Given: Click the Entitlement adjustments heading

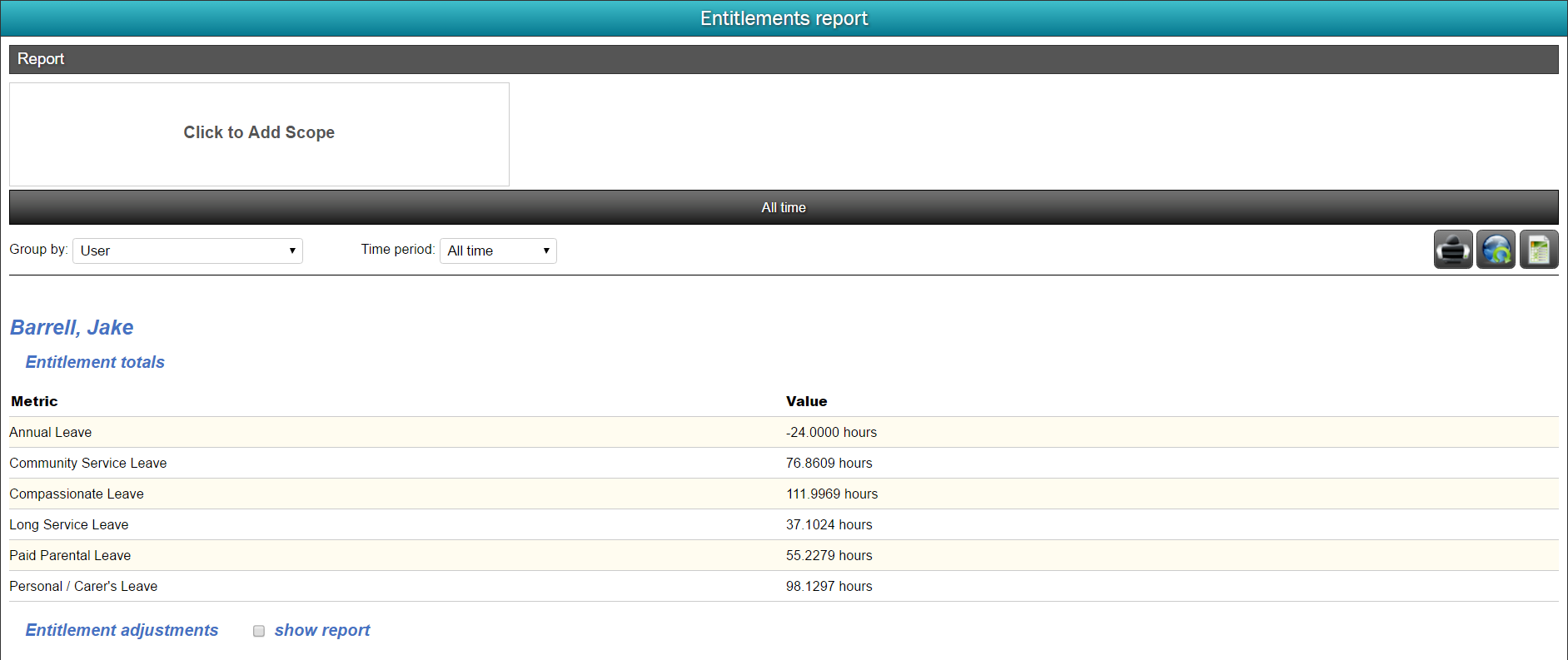Looking at the screenshot, I should 122,630.
